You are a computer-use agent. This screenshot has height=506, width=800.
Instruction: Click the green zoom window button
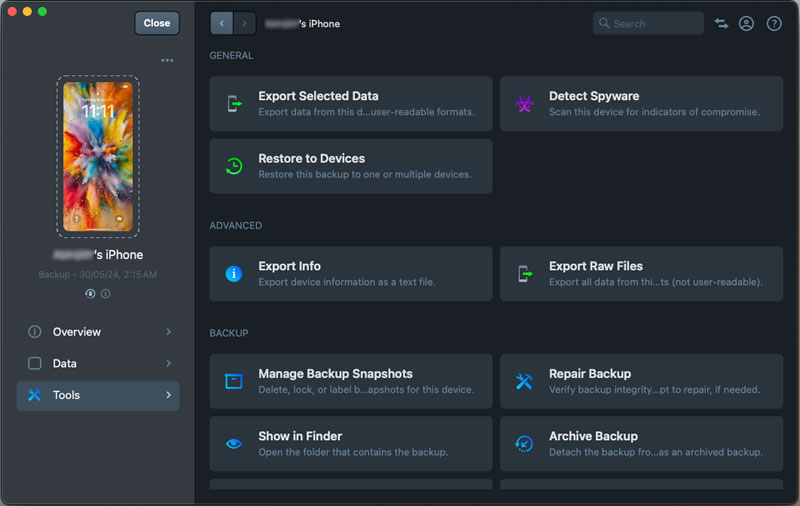[x=43, y=11]
